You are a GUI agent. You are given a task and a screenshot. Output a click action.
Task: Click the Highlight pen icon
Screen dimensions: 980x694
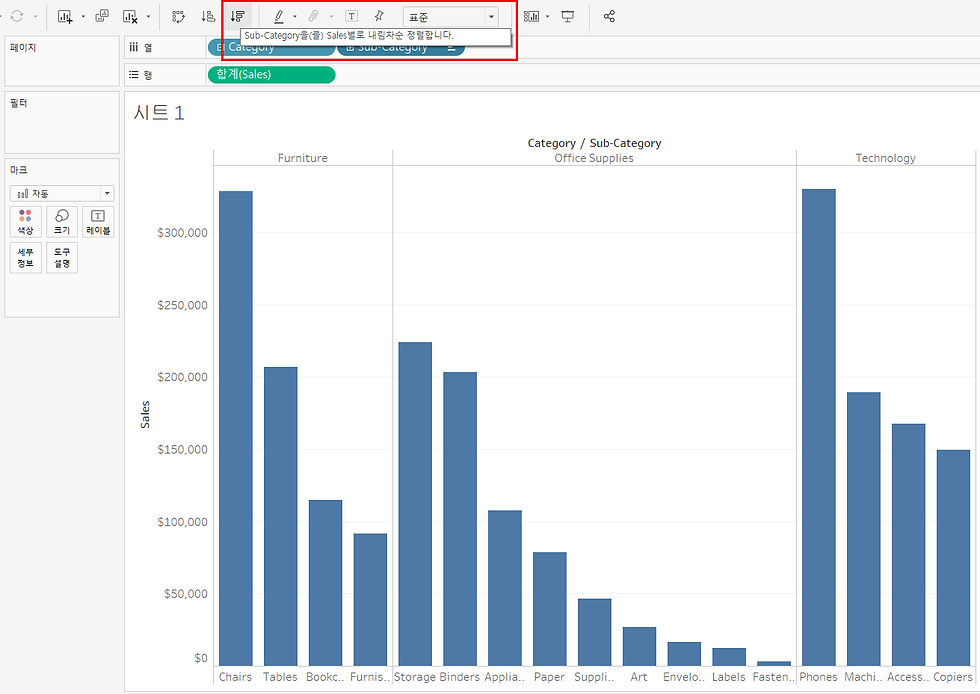(x=279, y=16)
